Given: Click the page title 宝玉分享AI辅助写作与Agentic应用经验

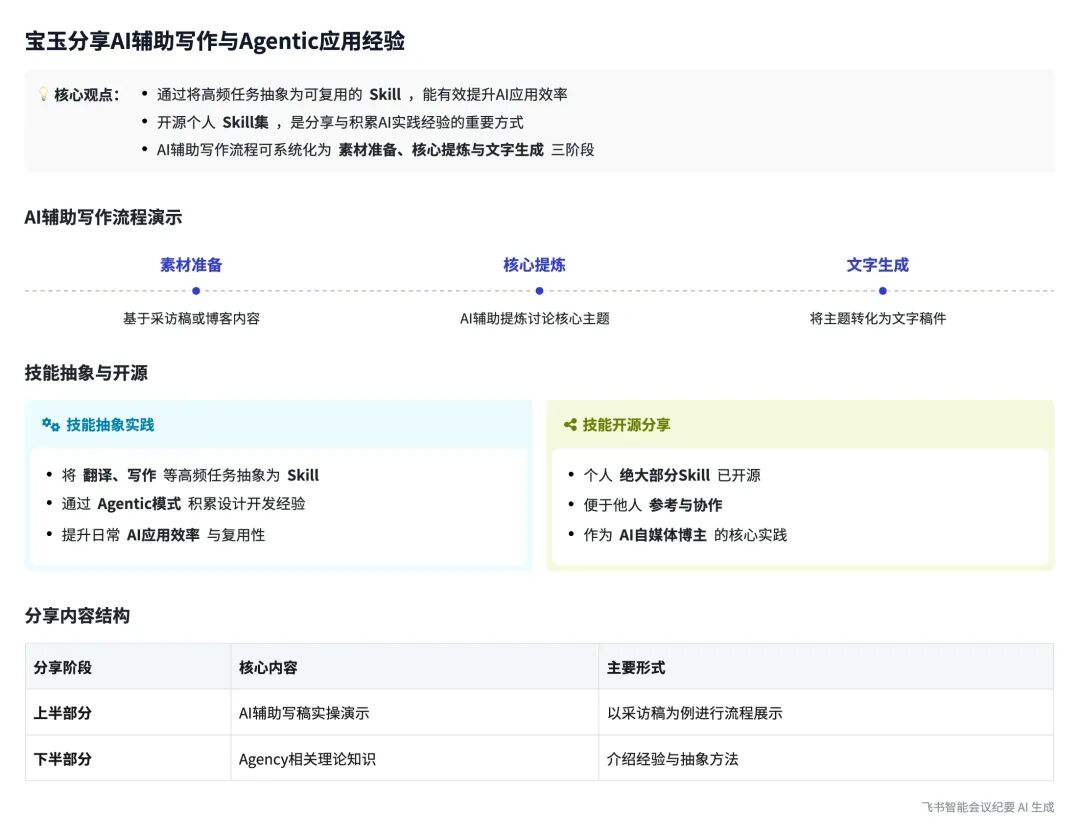Looking at the screenshot, I should [215, 41].
